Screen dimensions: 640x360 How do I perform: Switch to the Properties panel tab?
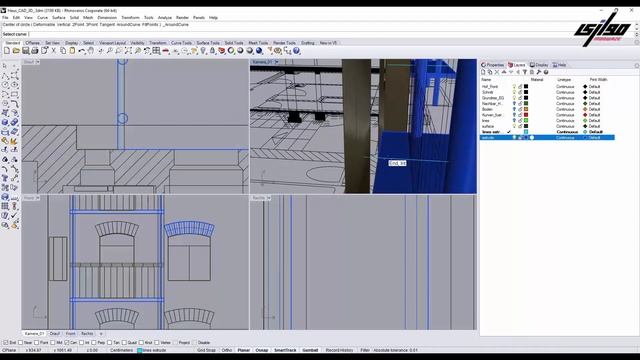493,65
